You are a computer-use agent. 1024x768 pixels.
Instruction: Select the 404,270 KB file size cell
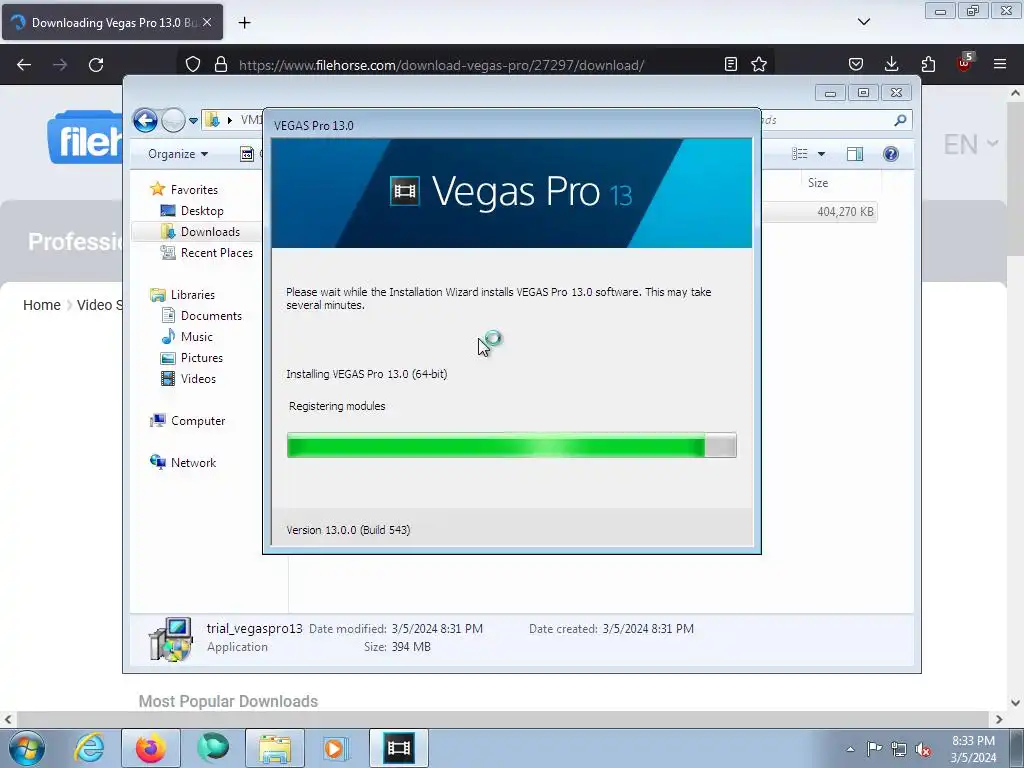(x=845, y=212)
